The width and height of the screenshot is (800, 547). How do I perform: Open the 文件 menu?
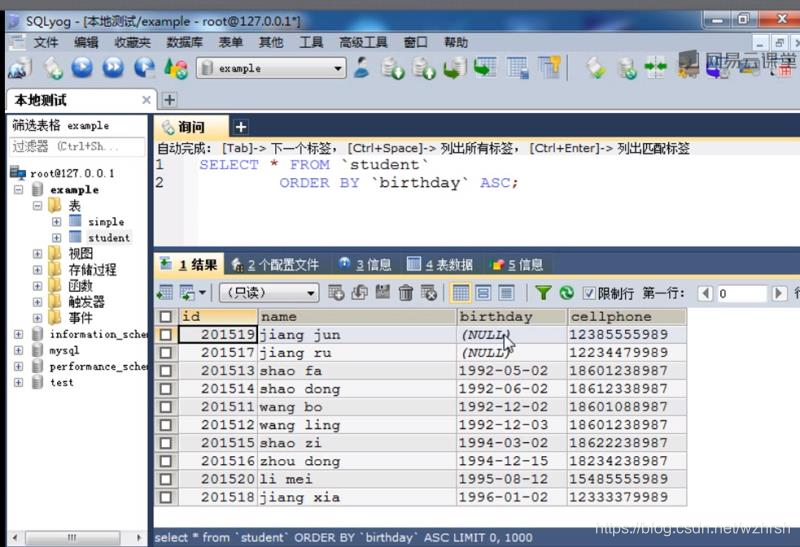click(x=46, y=42)
